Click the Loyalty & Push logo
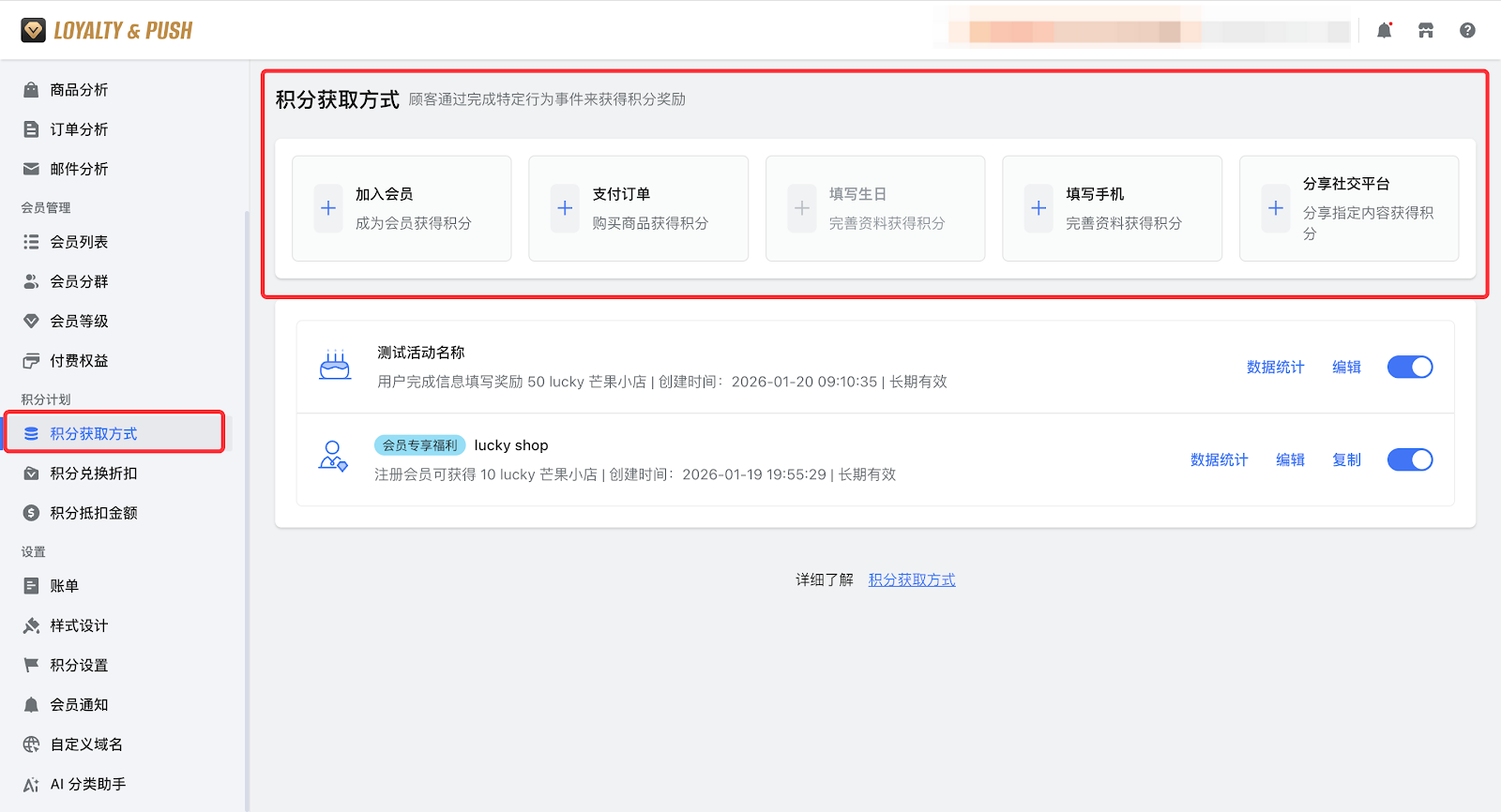The height and width of the screenshot is (812, 1501). [x=107, y=31]
